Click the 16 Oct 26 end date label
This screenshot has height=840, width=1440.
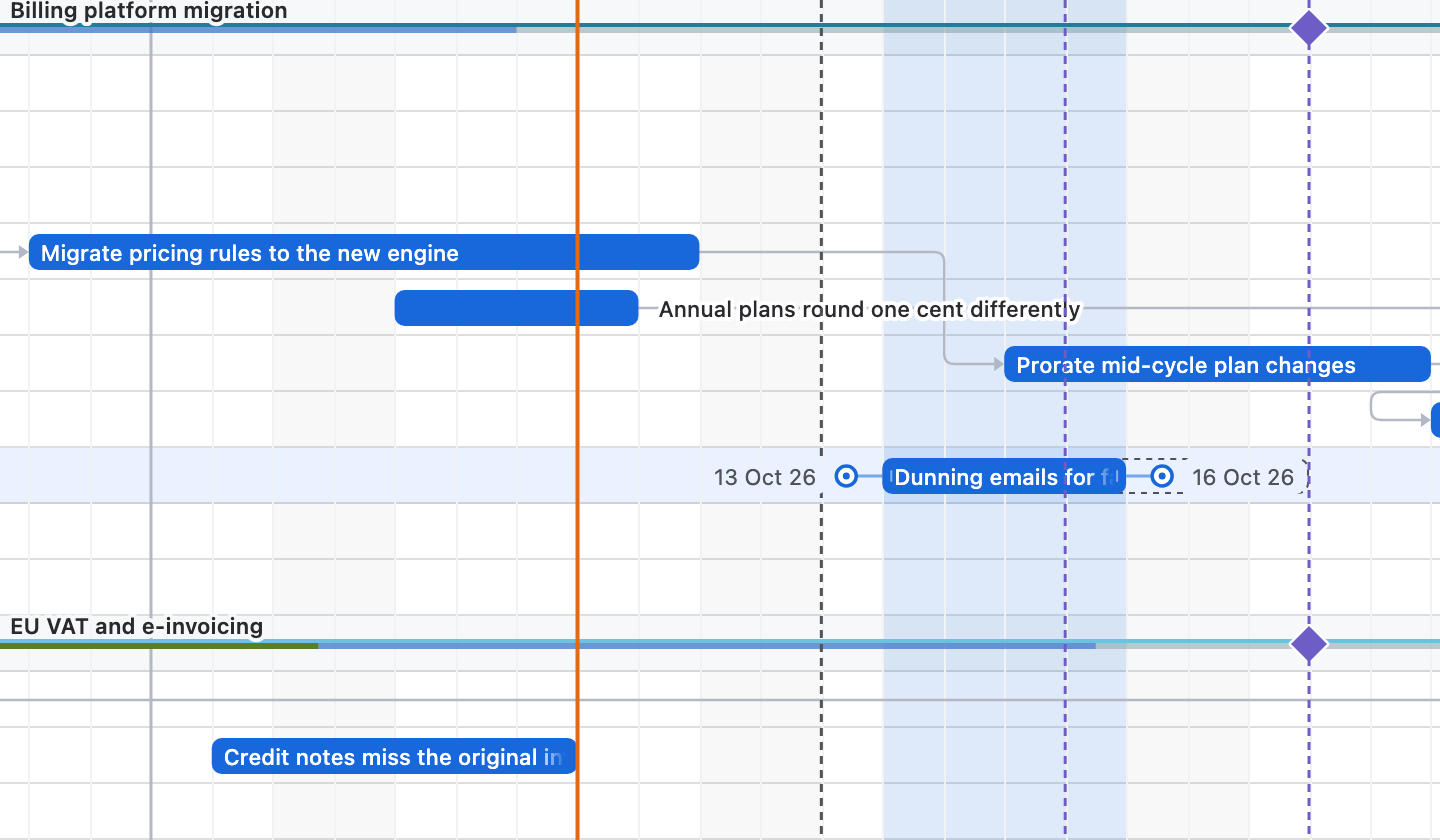coord(1243,477)
